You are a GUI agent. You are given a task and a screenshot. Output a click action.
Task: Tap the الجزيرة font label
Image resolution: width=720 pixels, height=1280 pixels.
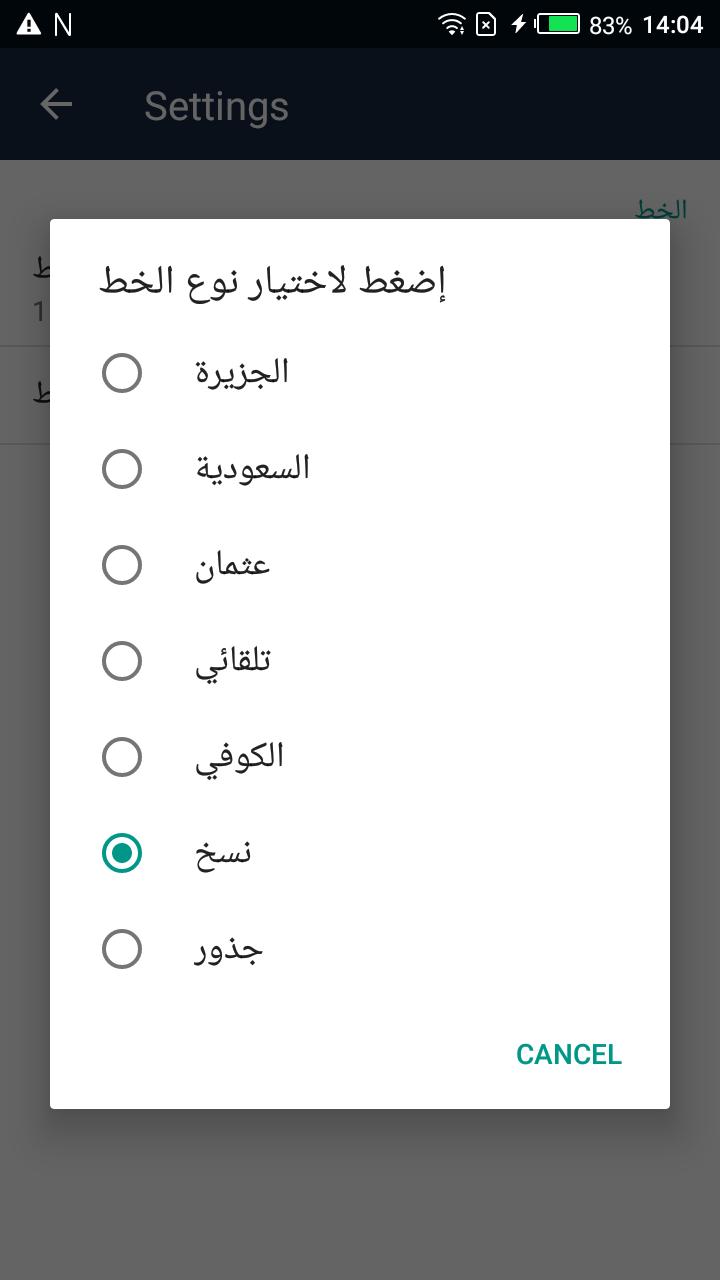(x=242, y=372)
